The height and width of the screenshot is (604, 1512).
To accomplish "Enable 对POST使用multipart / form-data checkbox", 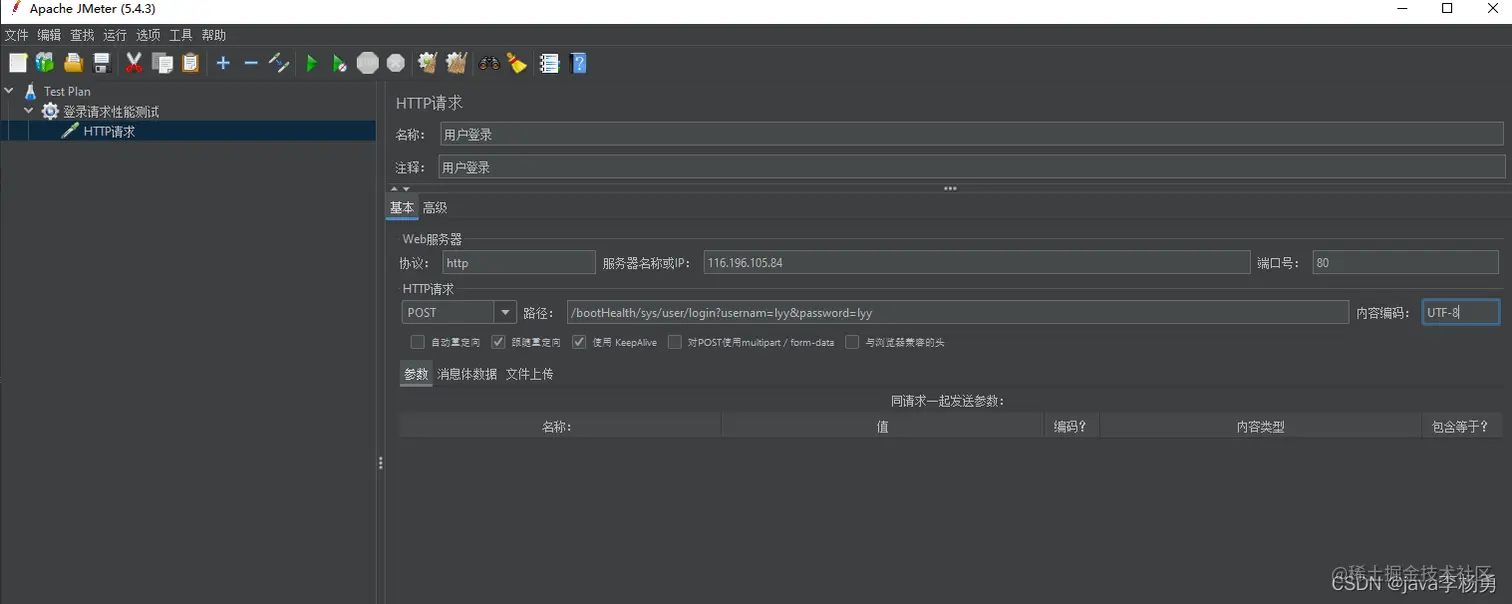I will click(675, 342).
